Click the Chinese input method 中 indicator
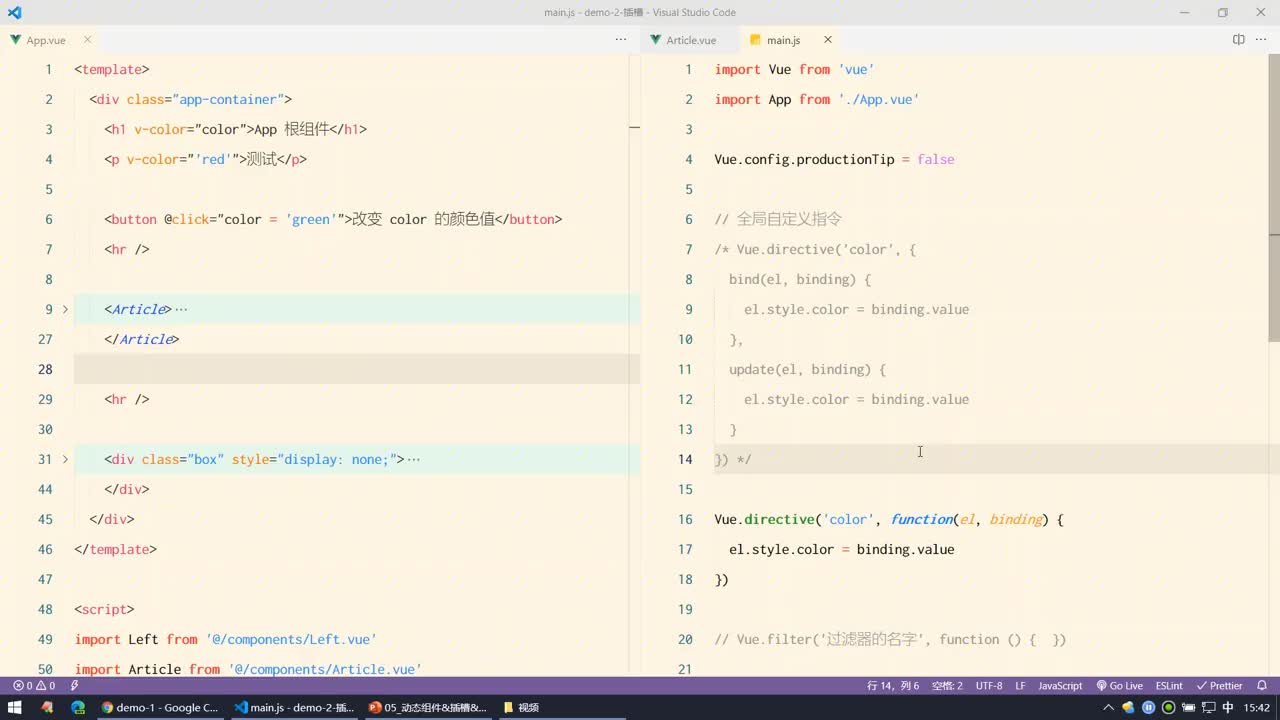The image size is (1280, 720). click(1228, 707)
